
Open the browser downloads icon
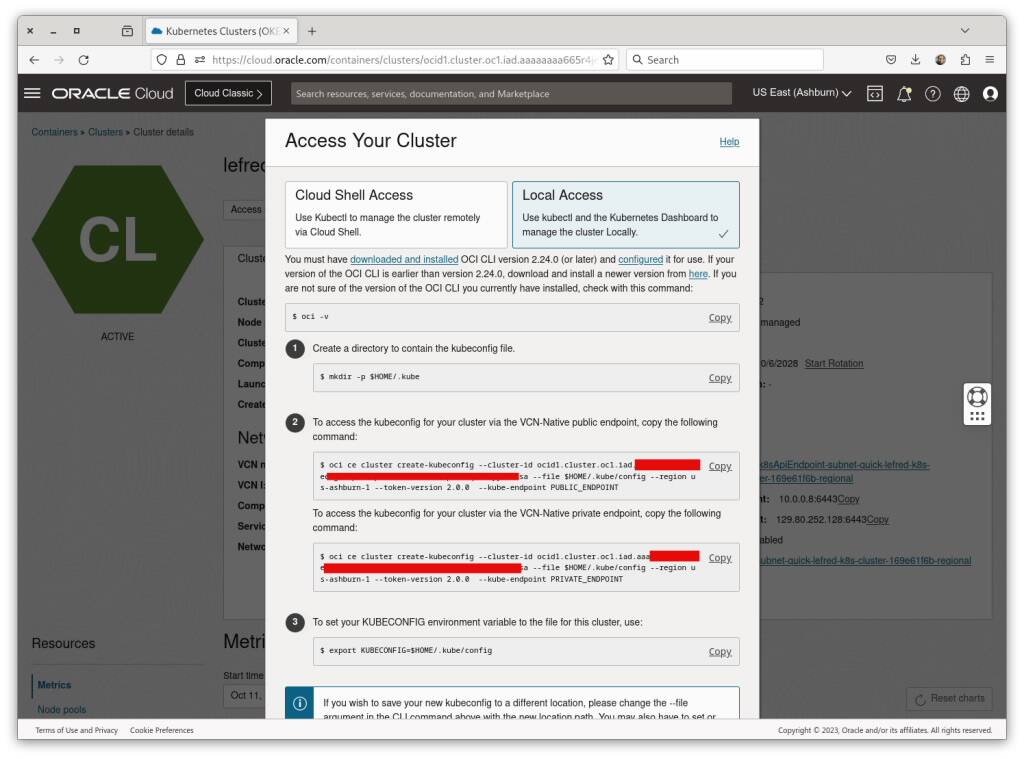click(x=916, y=59)
